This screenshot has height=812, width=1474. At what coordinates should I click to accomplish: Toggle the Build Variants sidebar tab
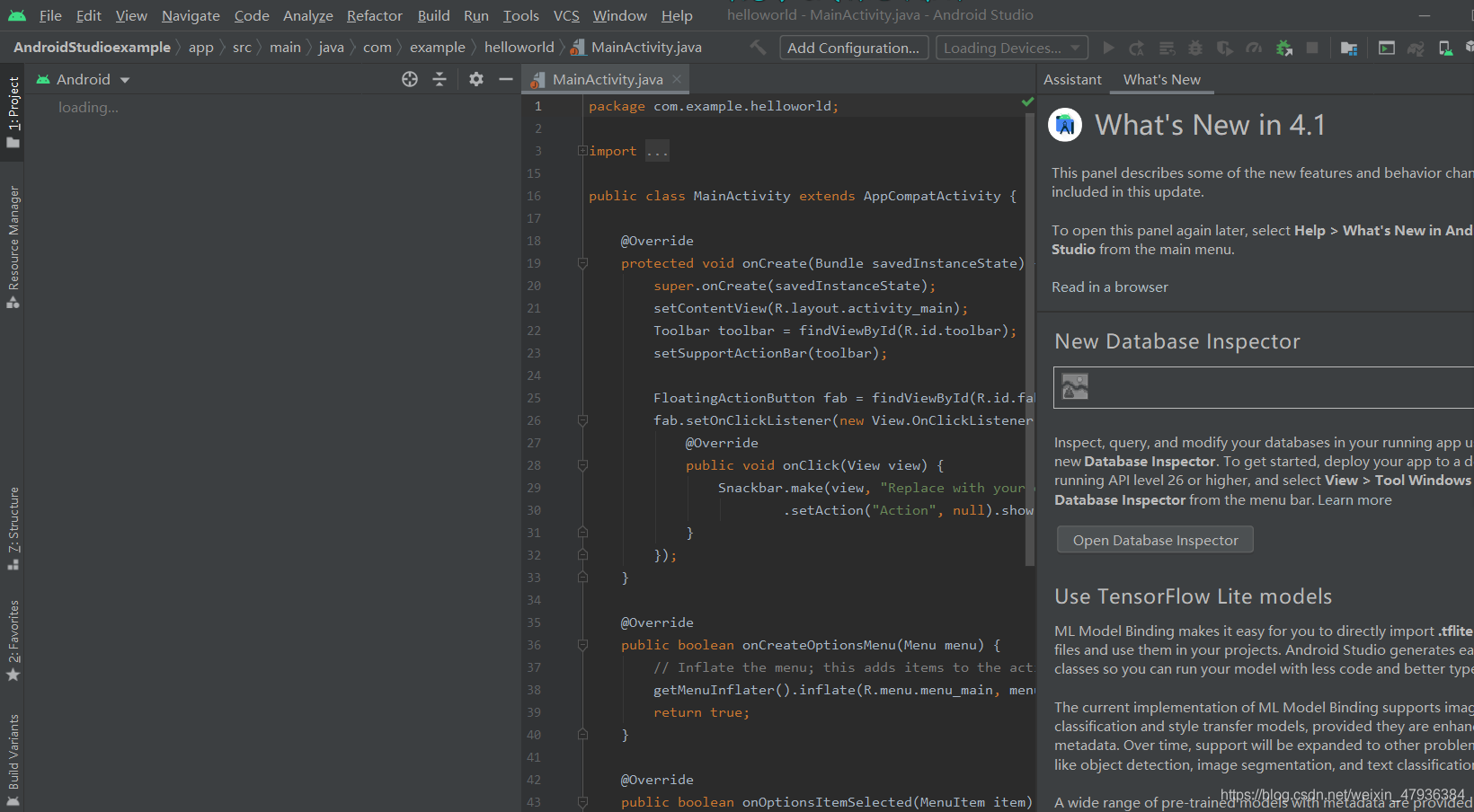[x=13, y=760]
